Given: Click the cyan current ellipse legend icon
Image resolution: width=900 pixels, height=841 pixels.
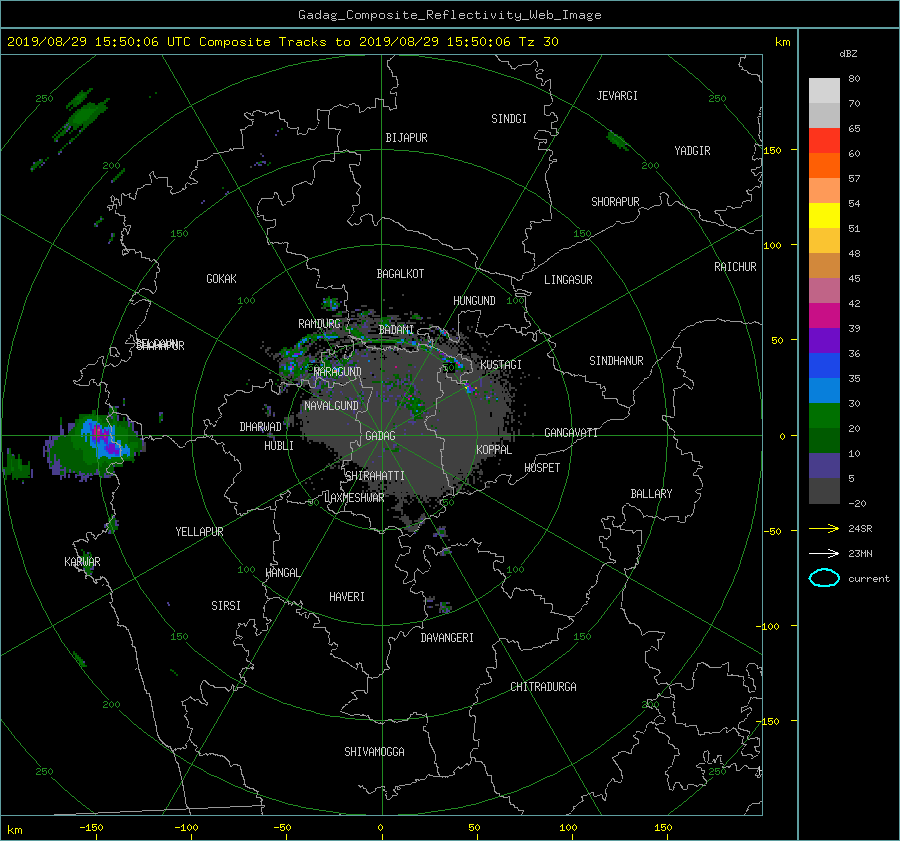Looking at the screenshot, I should 824,578.
